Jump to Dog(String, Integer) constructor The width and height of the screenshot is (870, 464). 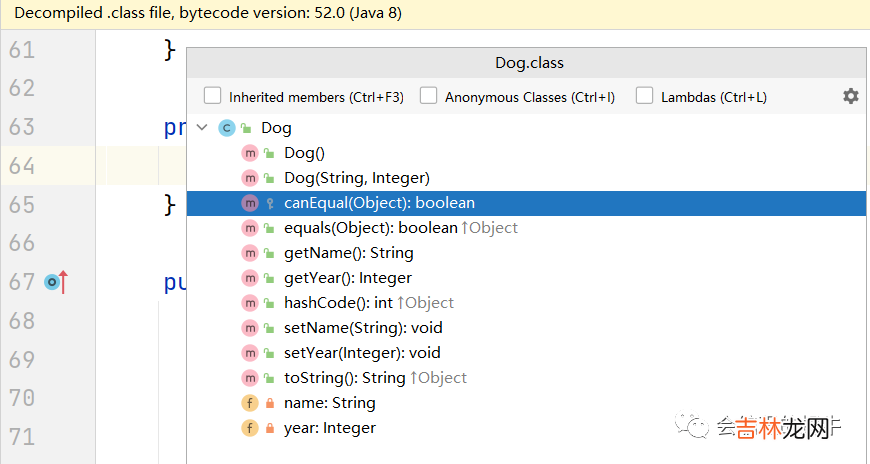coord(356,178)
